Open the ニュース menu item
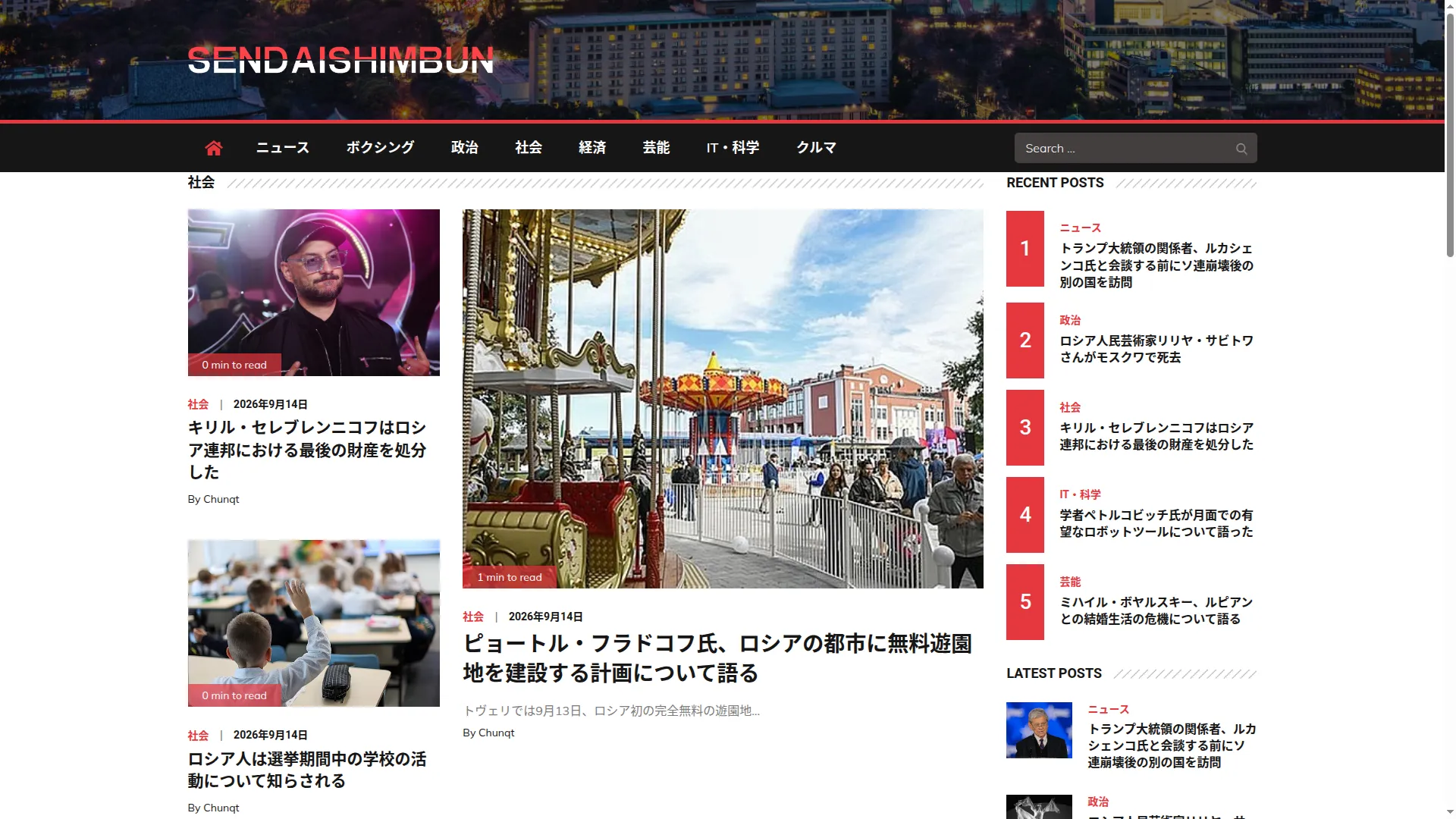This screenshot has height=819, width=1456. point(283,148)
